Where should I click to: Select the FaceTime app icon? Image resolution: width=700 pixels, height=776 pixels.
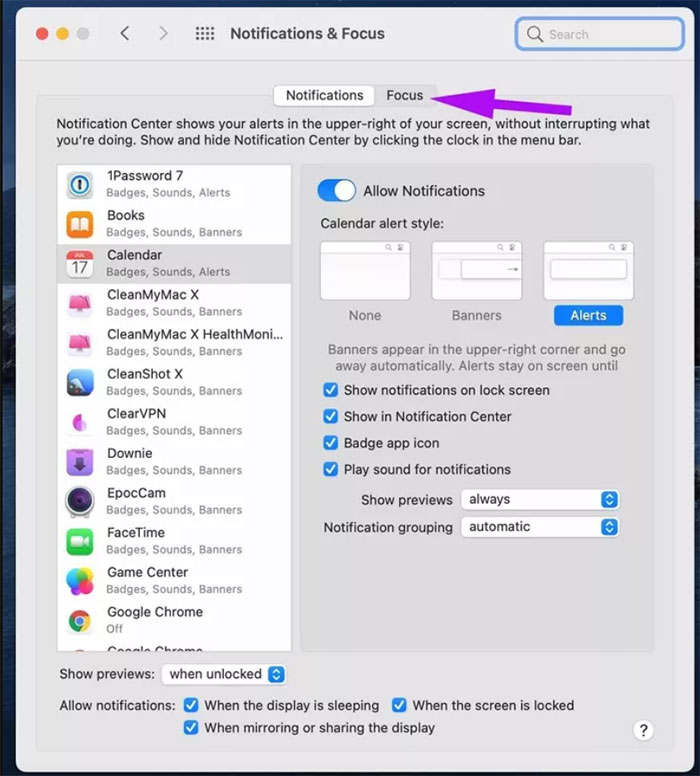(80, 541)
